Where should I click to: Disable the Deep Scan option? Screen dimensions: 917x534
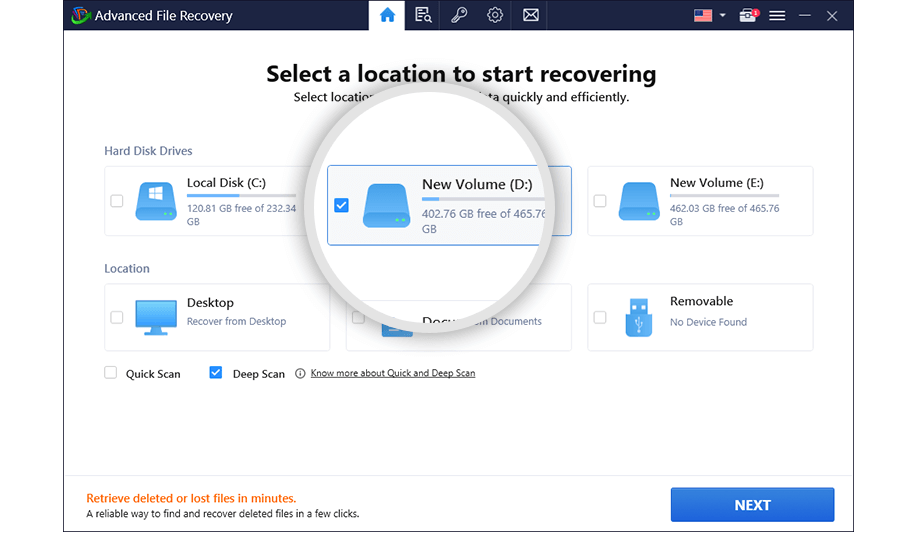216,373
